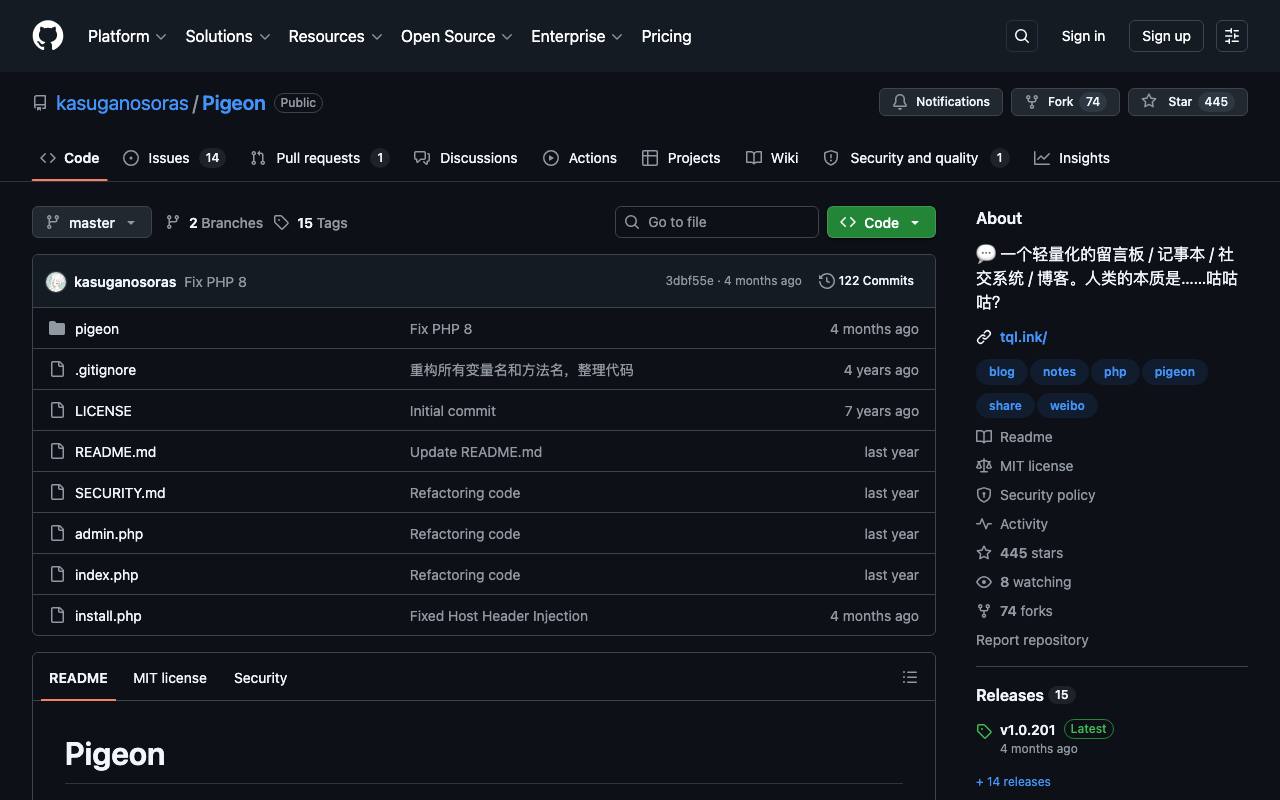Expand the Enterprise menu
The height and width of the screenshot is (800, 1280).
(x=577, y=36)
